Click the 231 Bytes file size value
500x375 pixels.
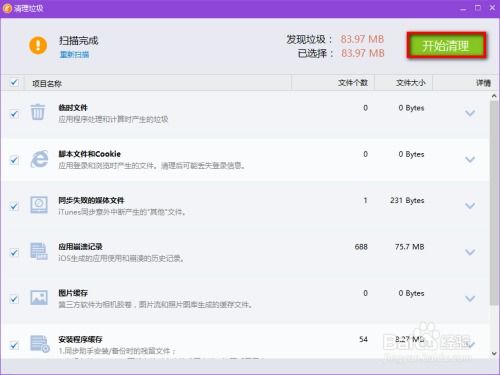(407, 201)
